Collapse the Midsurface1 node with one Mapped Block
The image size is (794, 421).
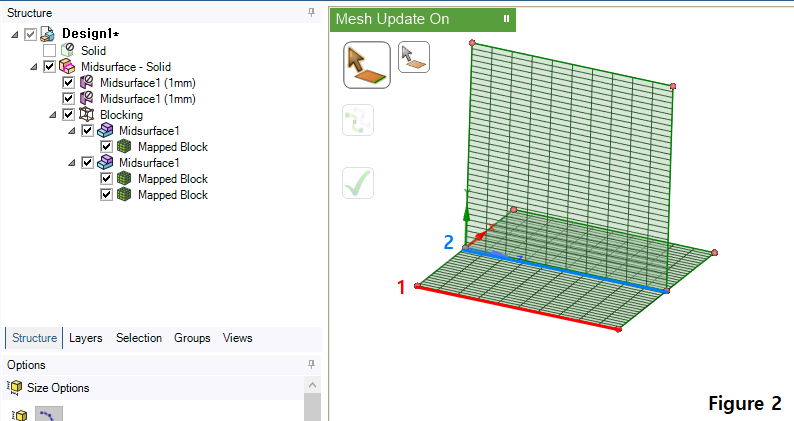point(72,131)
